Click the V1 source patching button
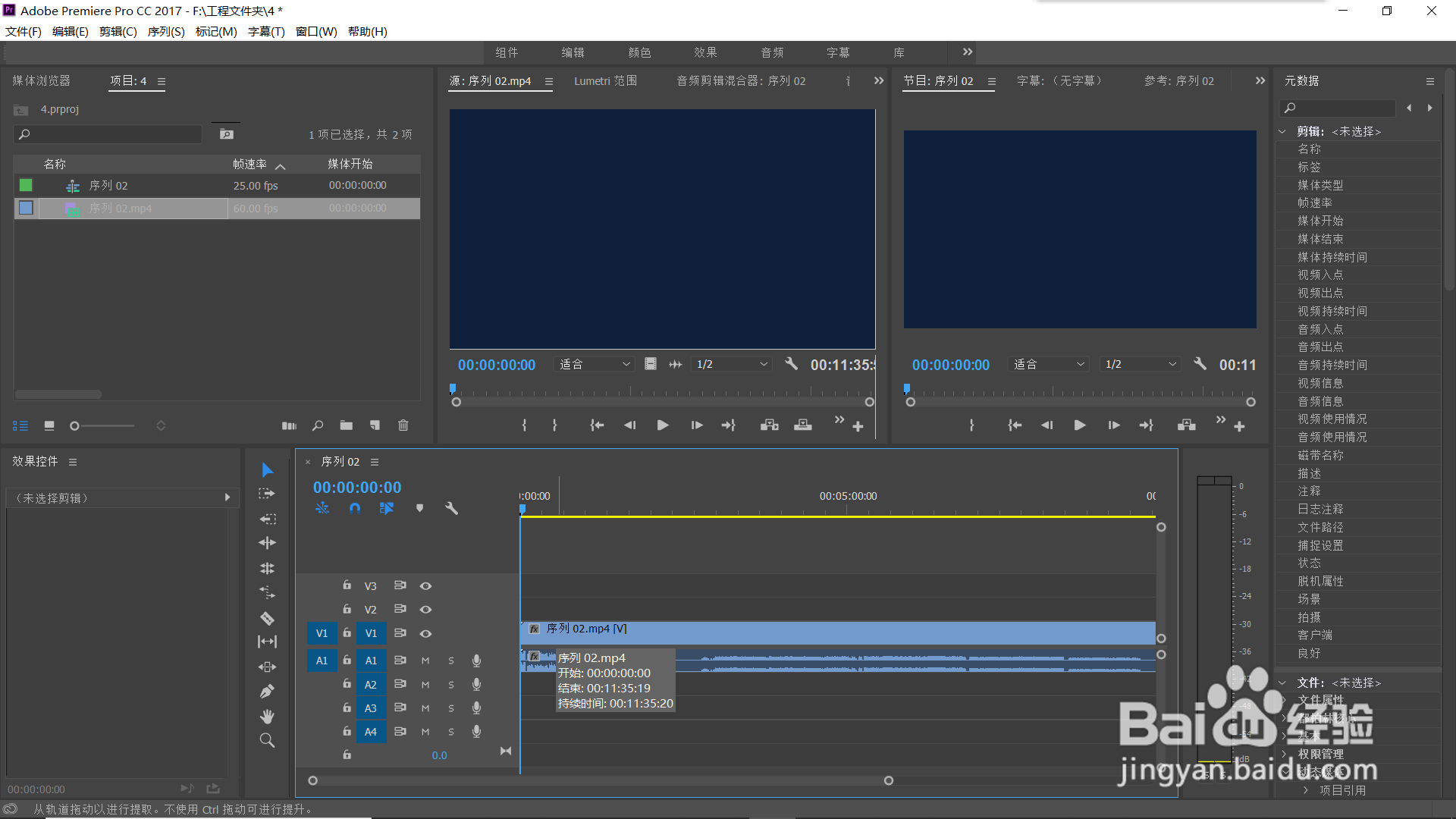1456x819 pixels. 322,633
